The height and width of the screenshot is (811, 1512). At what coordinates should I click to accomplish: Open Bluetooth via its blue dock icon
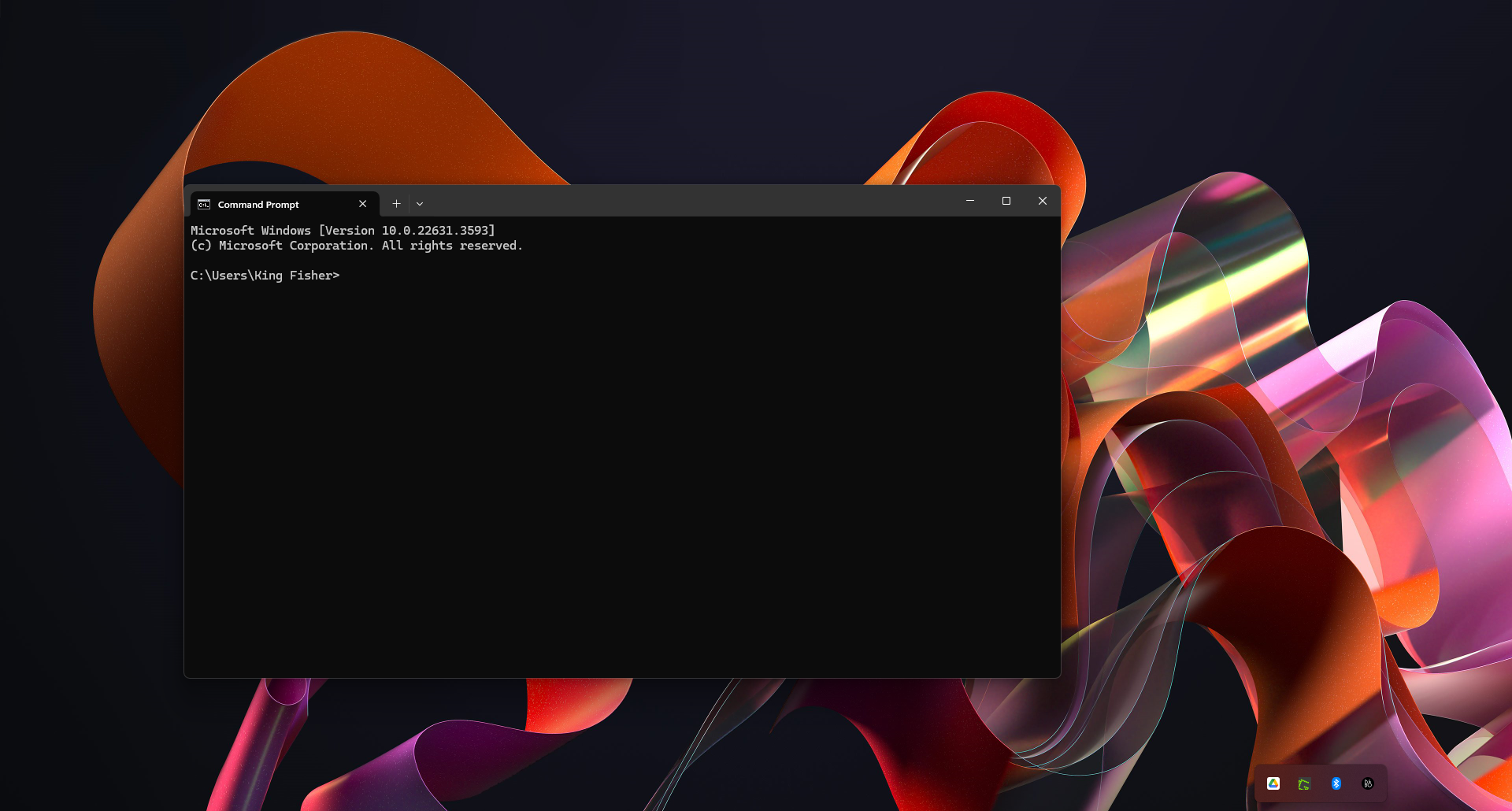[1336, 783]
